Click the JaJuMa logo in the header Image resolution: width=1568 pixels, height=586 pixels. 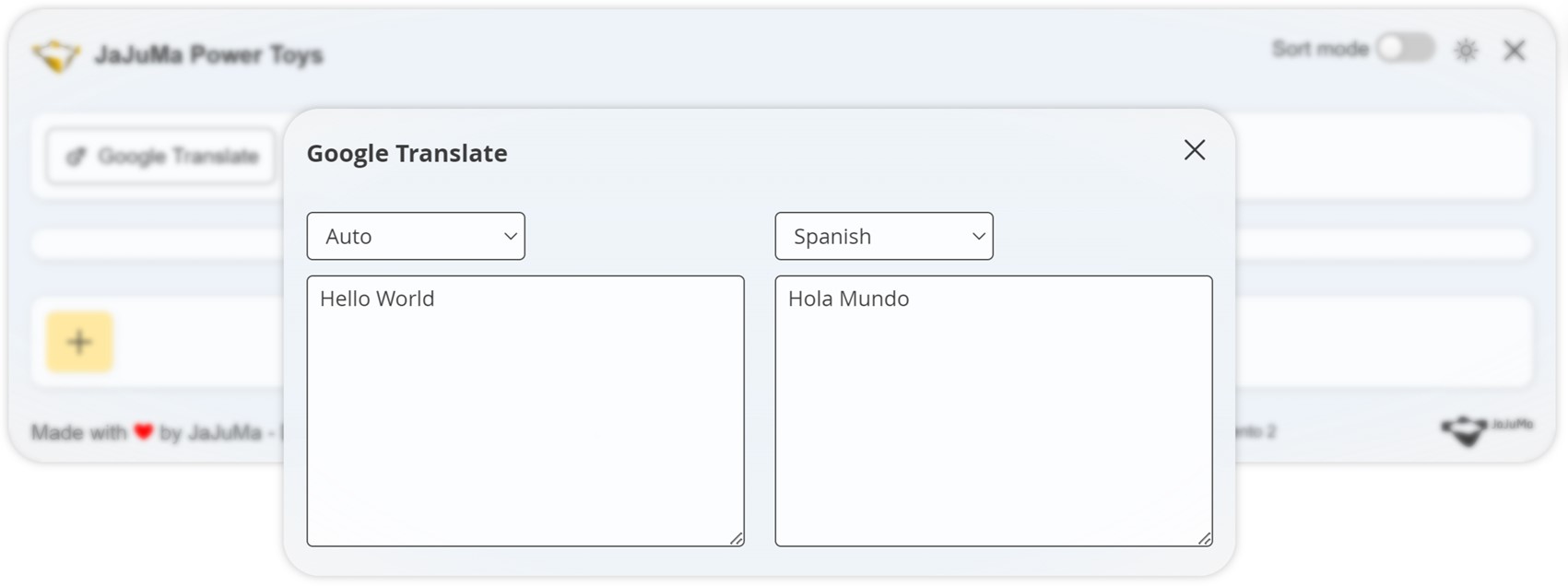pyautogui.click(x=56, y=55)
